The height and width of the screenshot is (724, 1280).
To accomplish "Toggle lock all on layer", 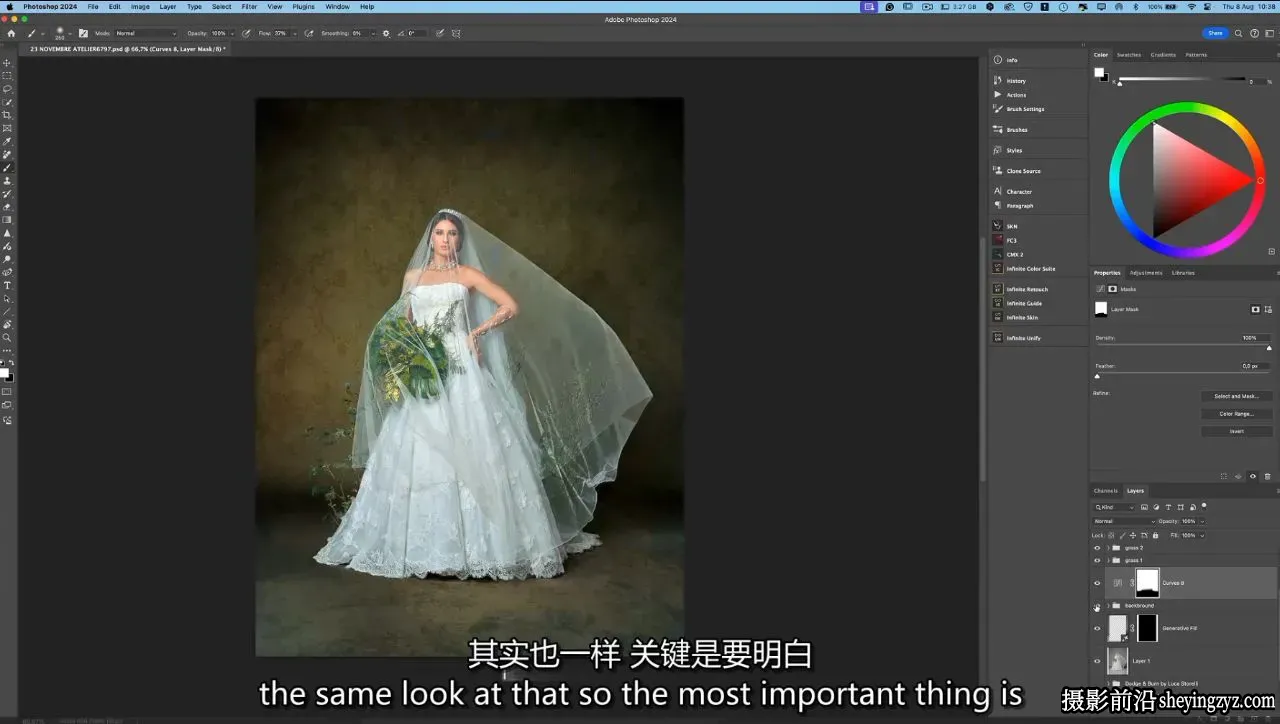I will (1153, 535).
